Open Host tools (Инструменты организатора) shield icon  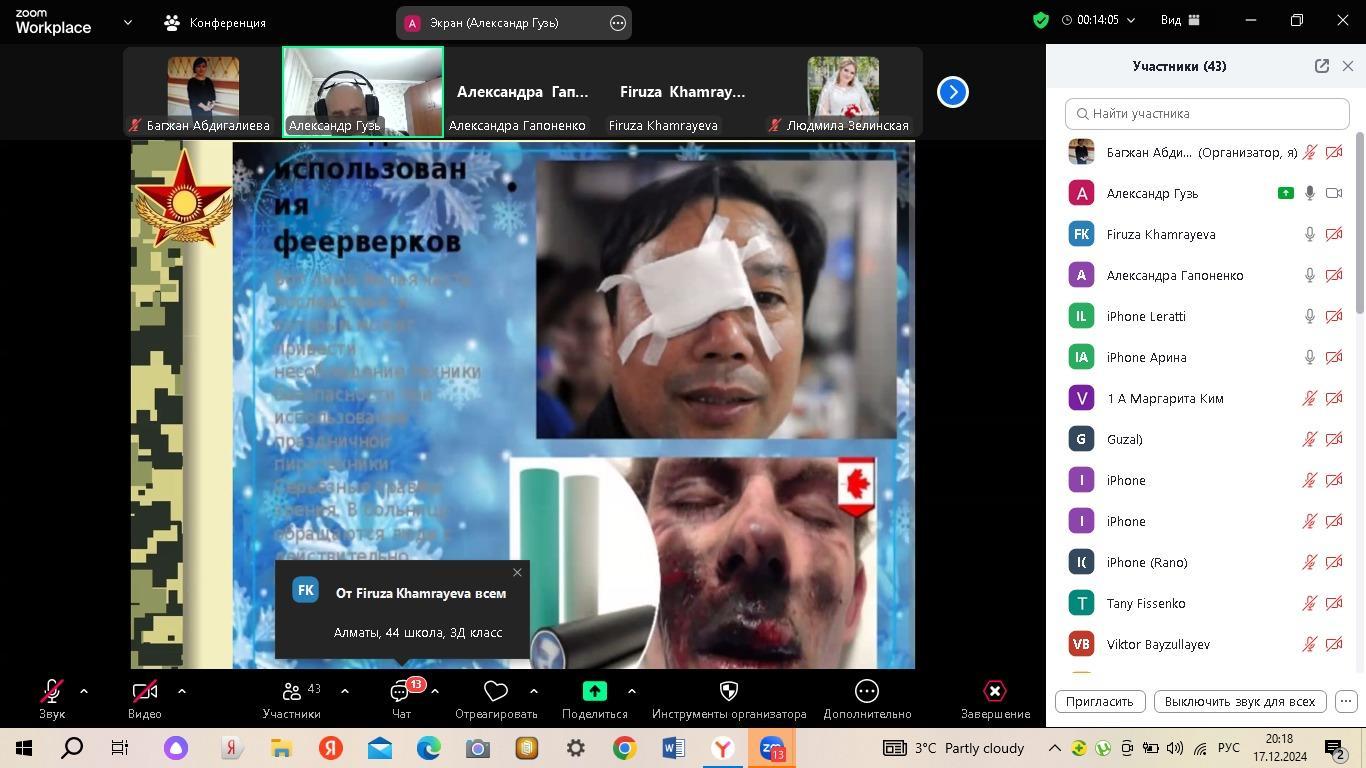point(728,692)
